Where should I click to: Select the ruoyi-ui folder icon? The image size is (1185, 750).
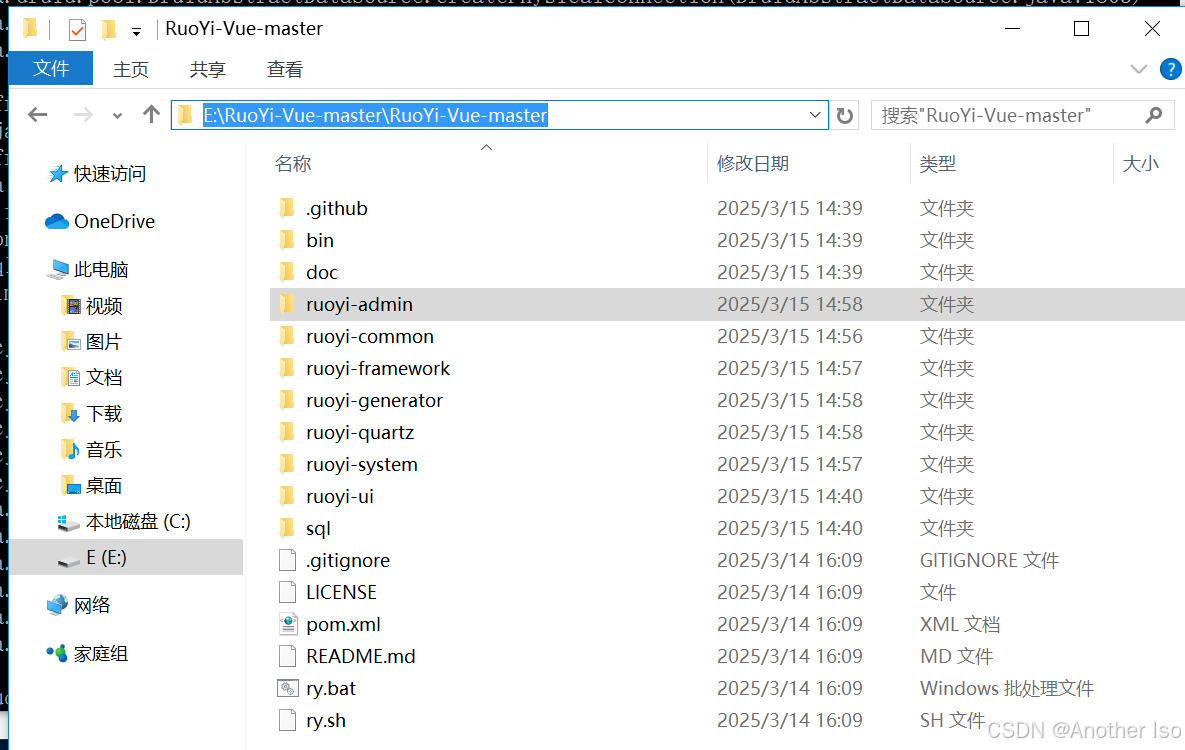click(x=287, y=496)
